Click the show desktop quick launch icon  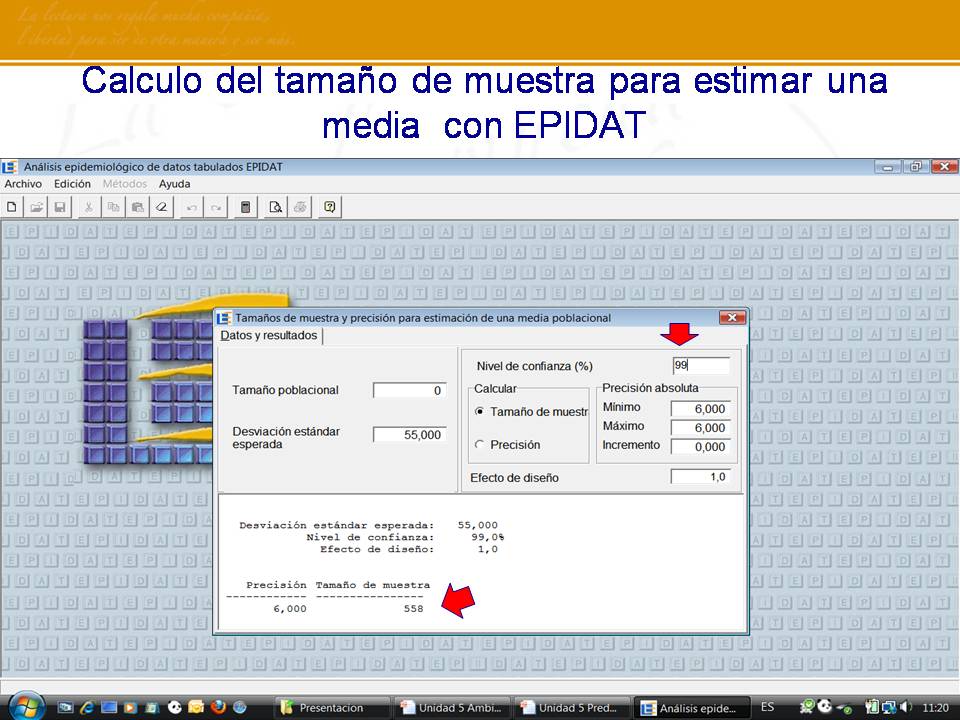[x=109, y=707]
